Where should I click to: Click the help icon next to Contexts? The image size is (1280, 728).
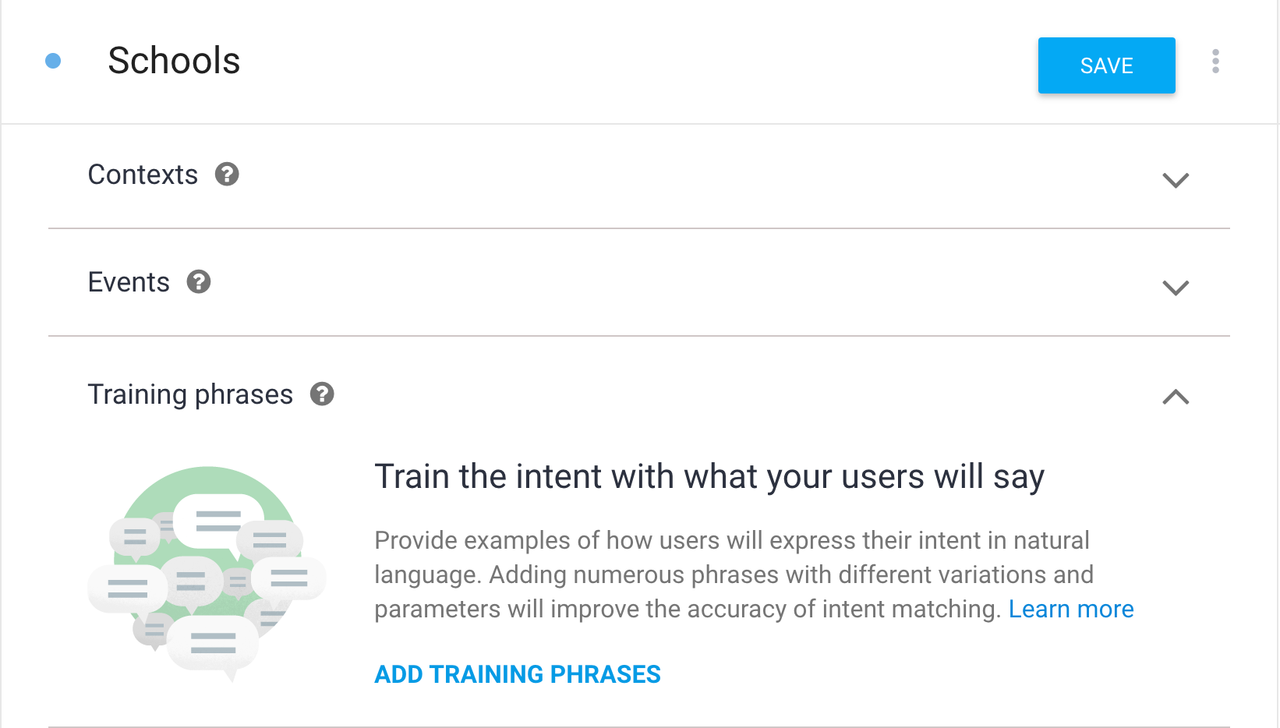pos(227,174)
